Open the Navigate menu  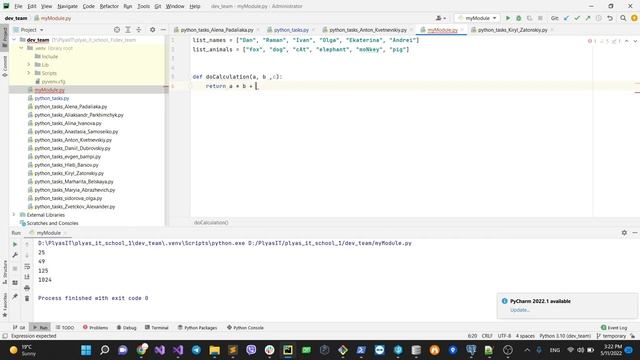point(67,6)
